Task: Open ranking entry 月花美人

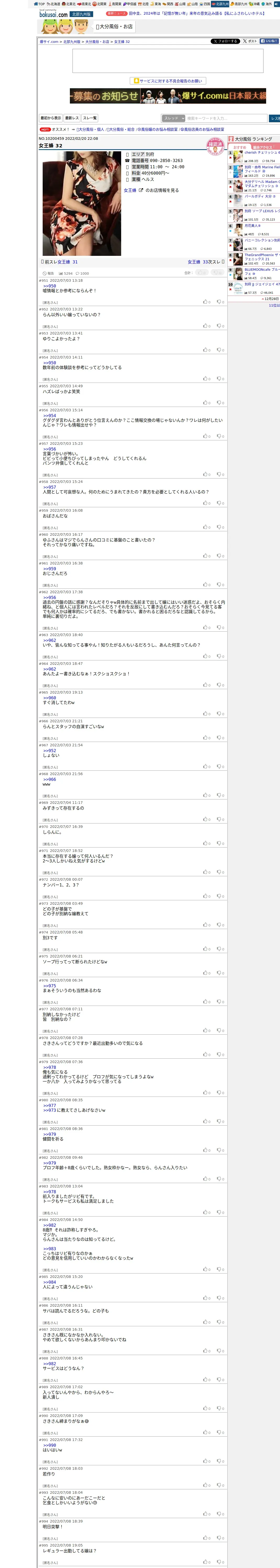Action: (x=253, y=226)
